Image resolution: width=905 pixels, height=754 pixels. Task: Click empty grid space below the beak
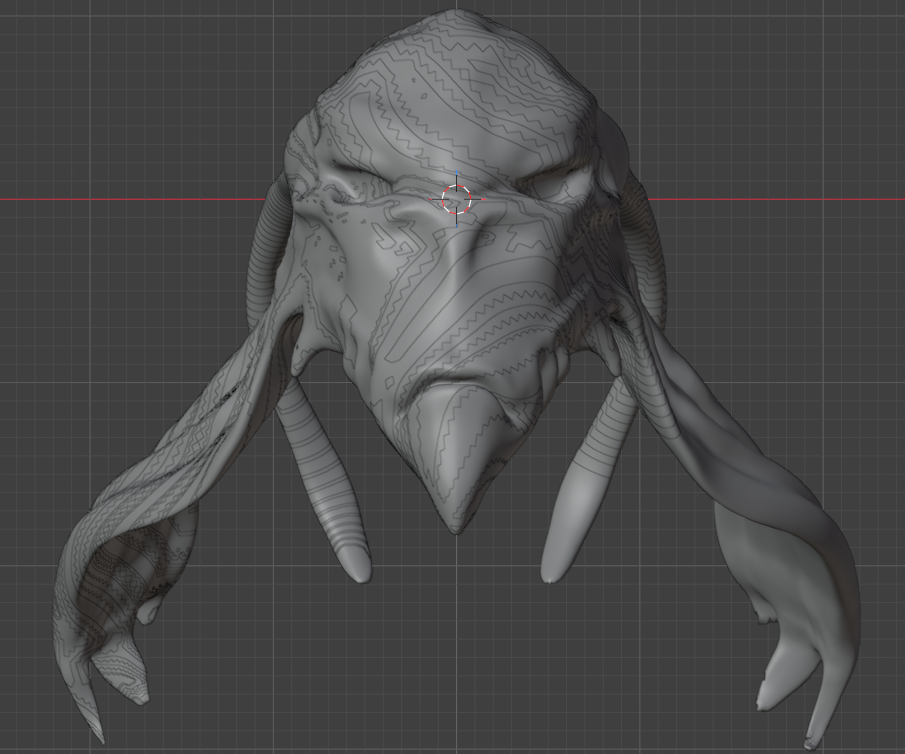456,650
